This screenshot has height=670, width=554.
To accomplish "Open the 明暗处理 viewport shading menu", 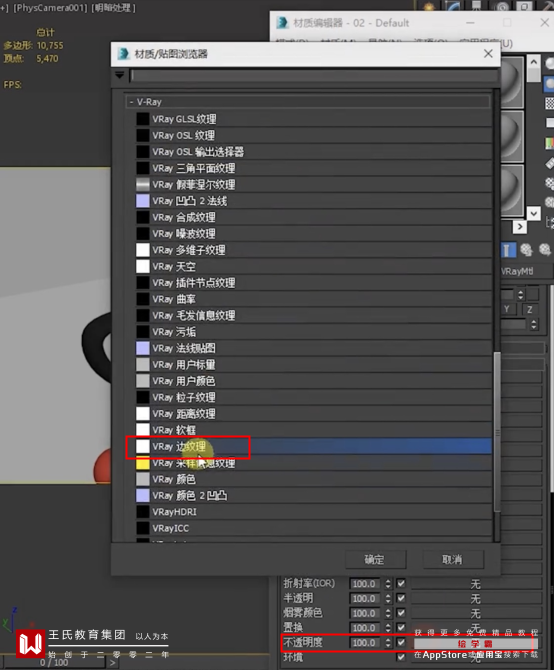I will (113, 8).
